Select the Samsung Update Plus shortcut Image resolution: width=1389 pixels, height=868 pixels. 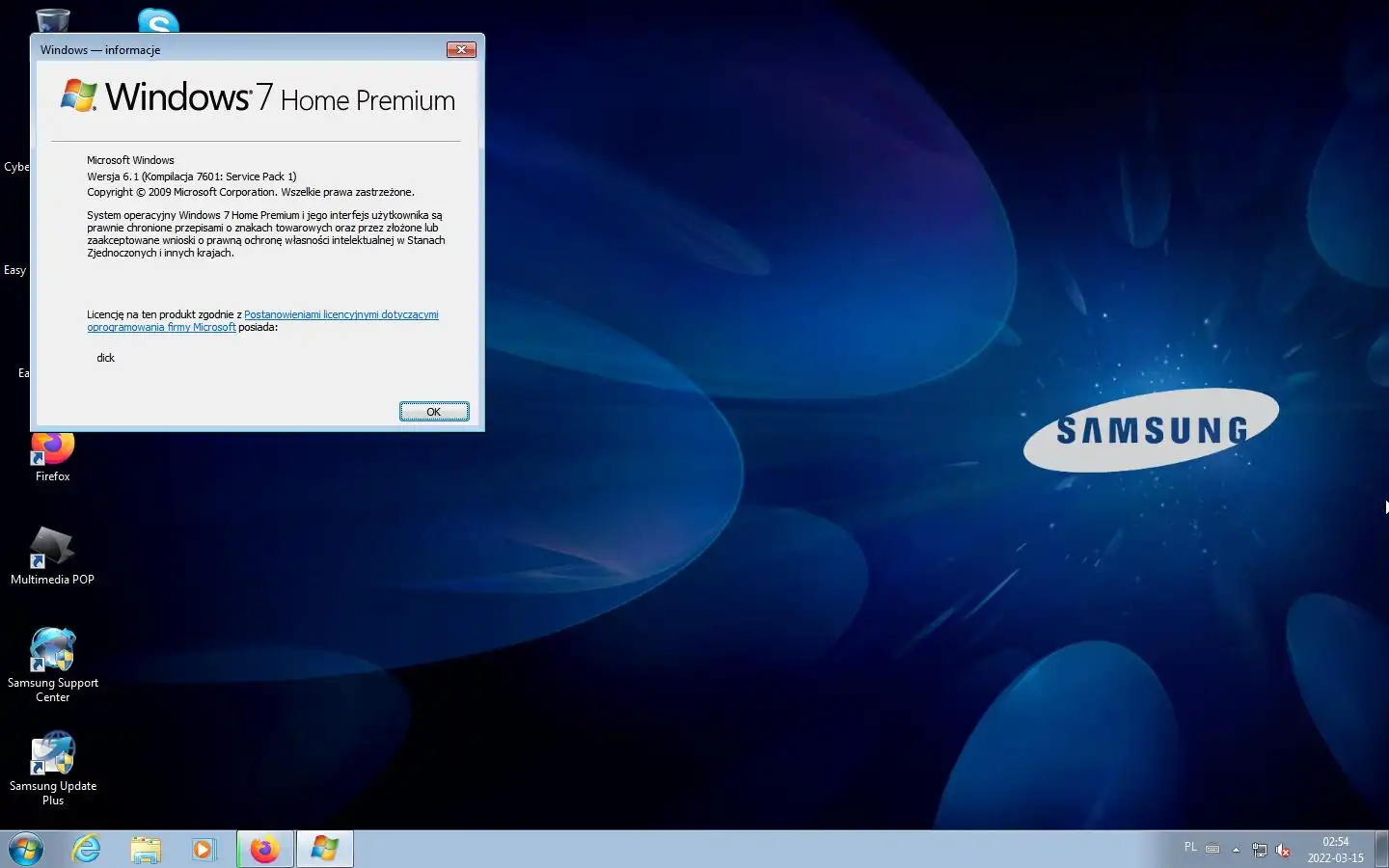53,769
